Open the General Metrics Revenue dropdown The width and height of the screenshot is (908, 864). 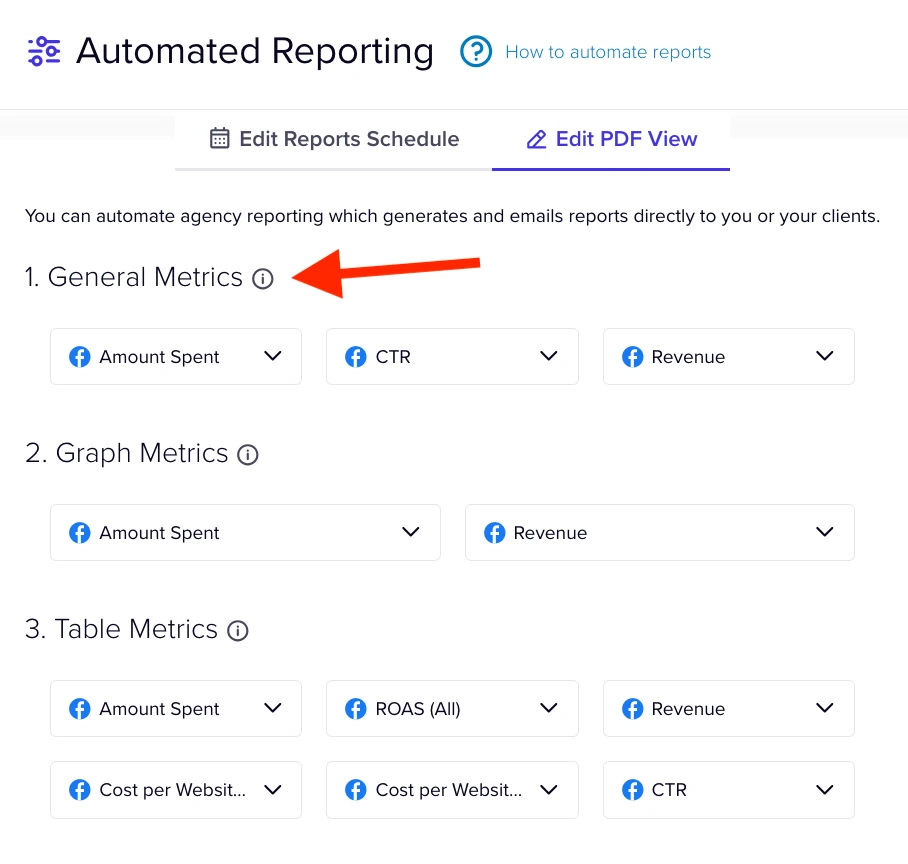(x=728, y=357)
